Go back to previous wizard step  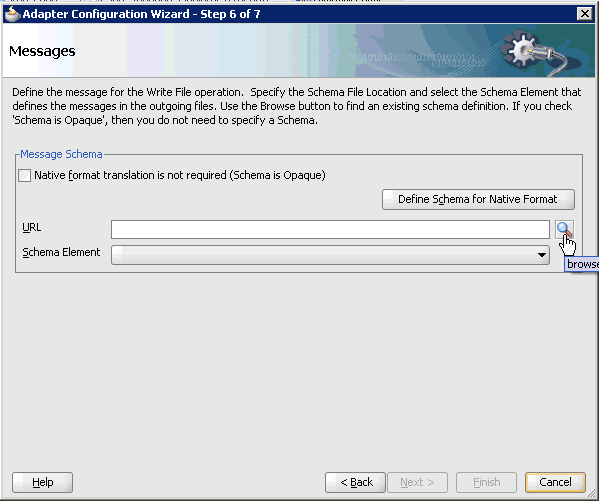pos(355,482)
